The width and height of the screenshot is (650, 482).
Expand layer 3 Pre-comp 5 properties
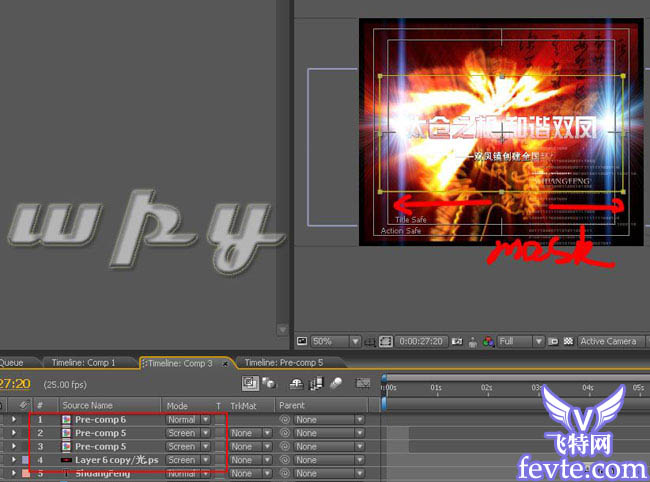(x=14, y=446)
